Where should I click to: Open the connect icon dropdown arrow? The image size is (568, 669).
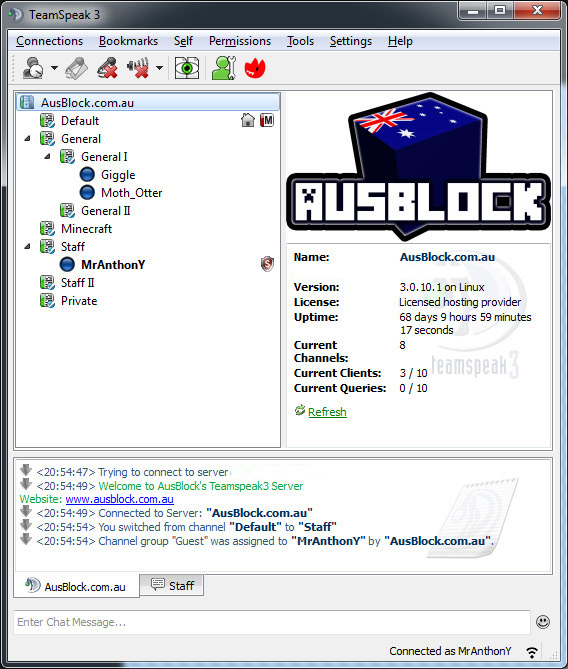[54, 68]
